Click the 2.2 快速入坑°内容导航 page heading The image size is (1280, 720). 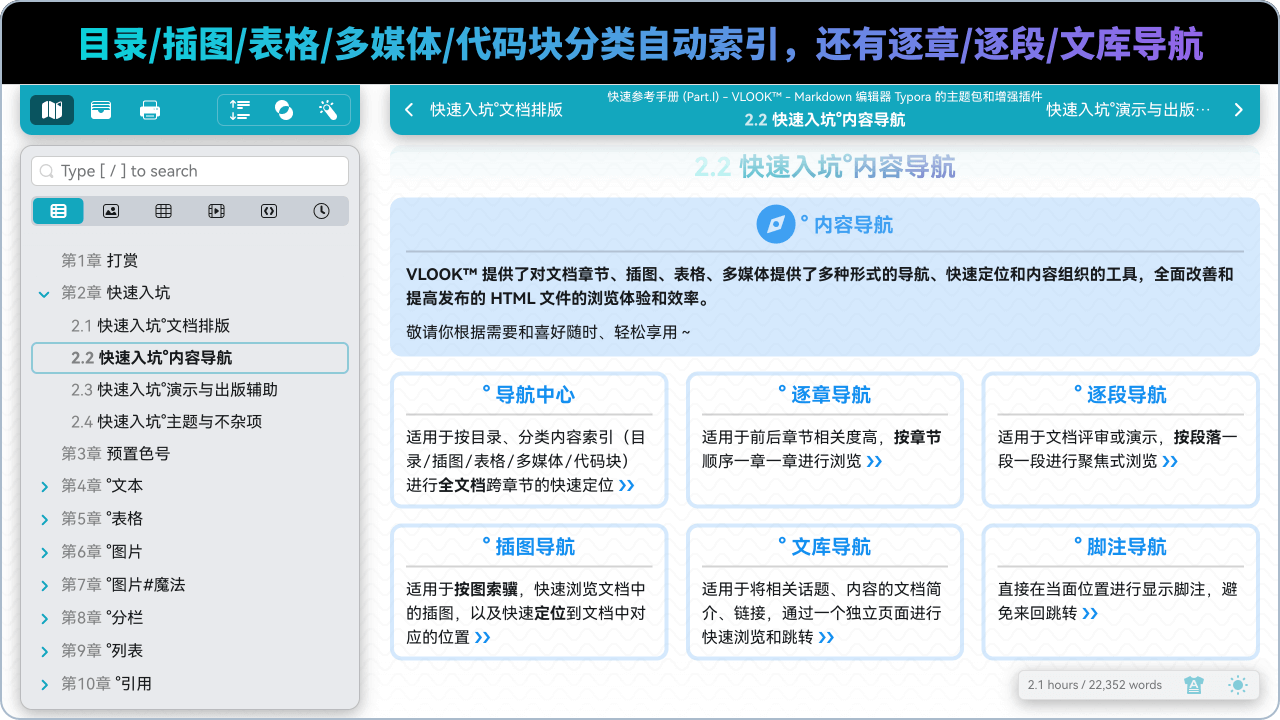coord(825,167)
